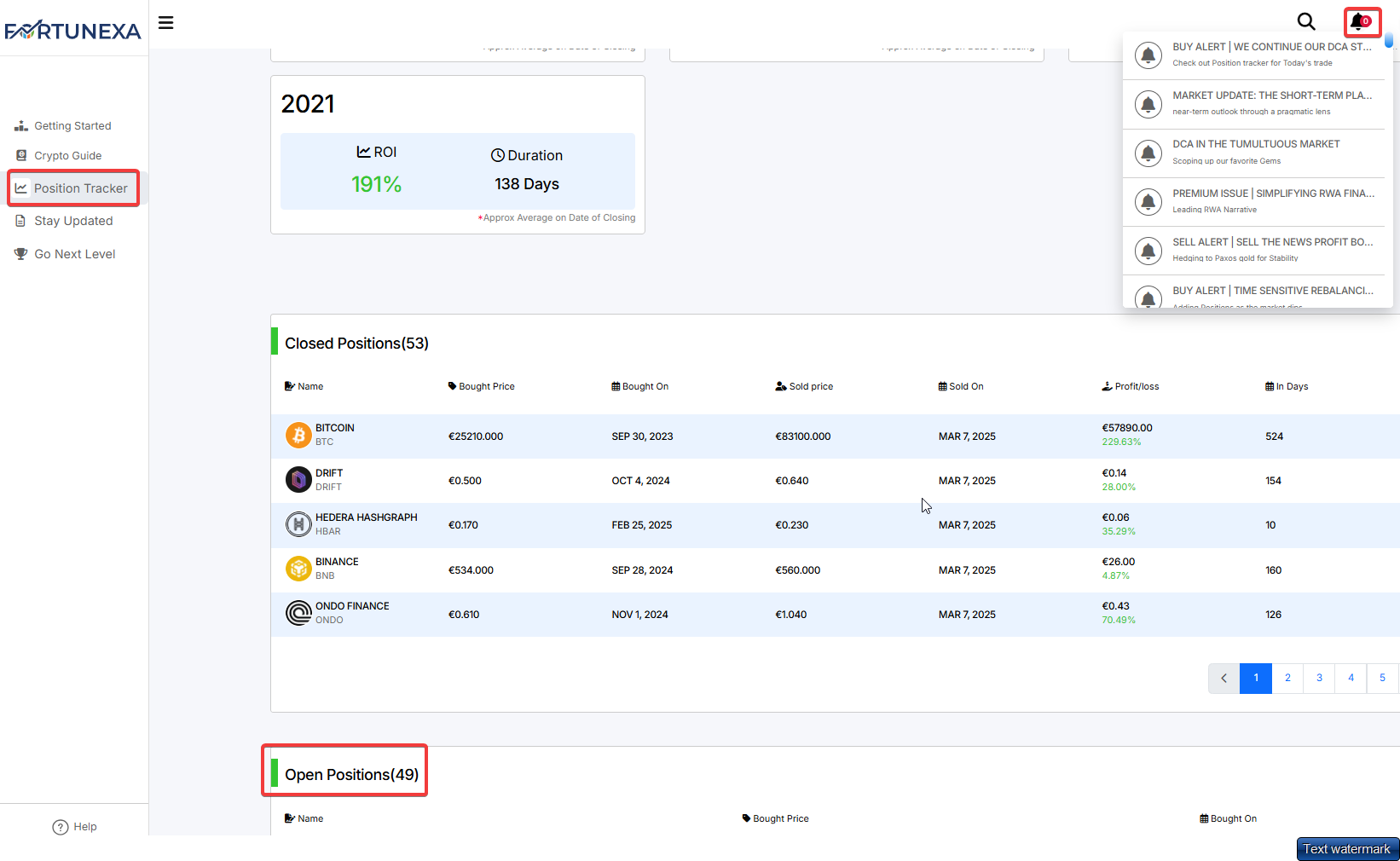Screen dimensions: 1400x861
Task: Click bell icon of PREMIUM ISSUE notification
Action: point(1148,202)
